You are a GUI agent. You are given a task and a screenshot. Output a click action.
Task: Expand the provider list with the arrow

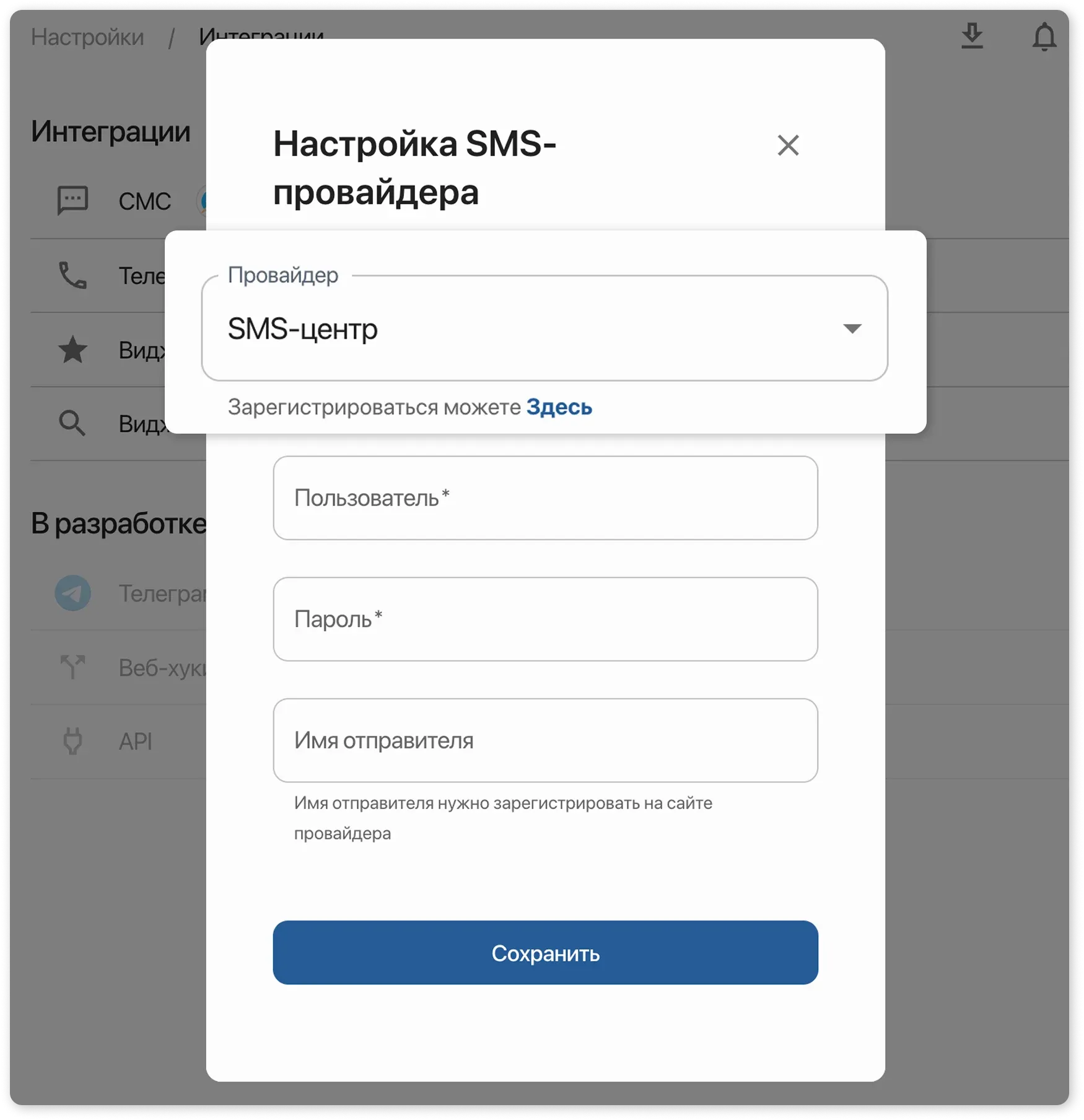(854, 329)
